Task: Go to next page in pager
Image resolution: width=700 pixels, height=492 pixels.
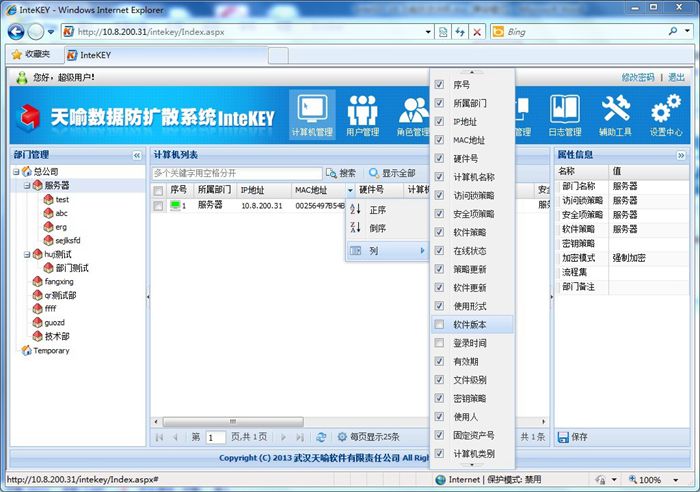Action: click(283, 437)
